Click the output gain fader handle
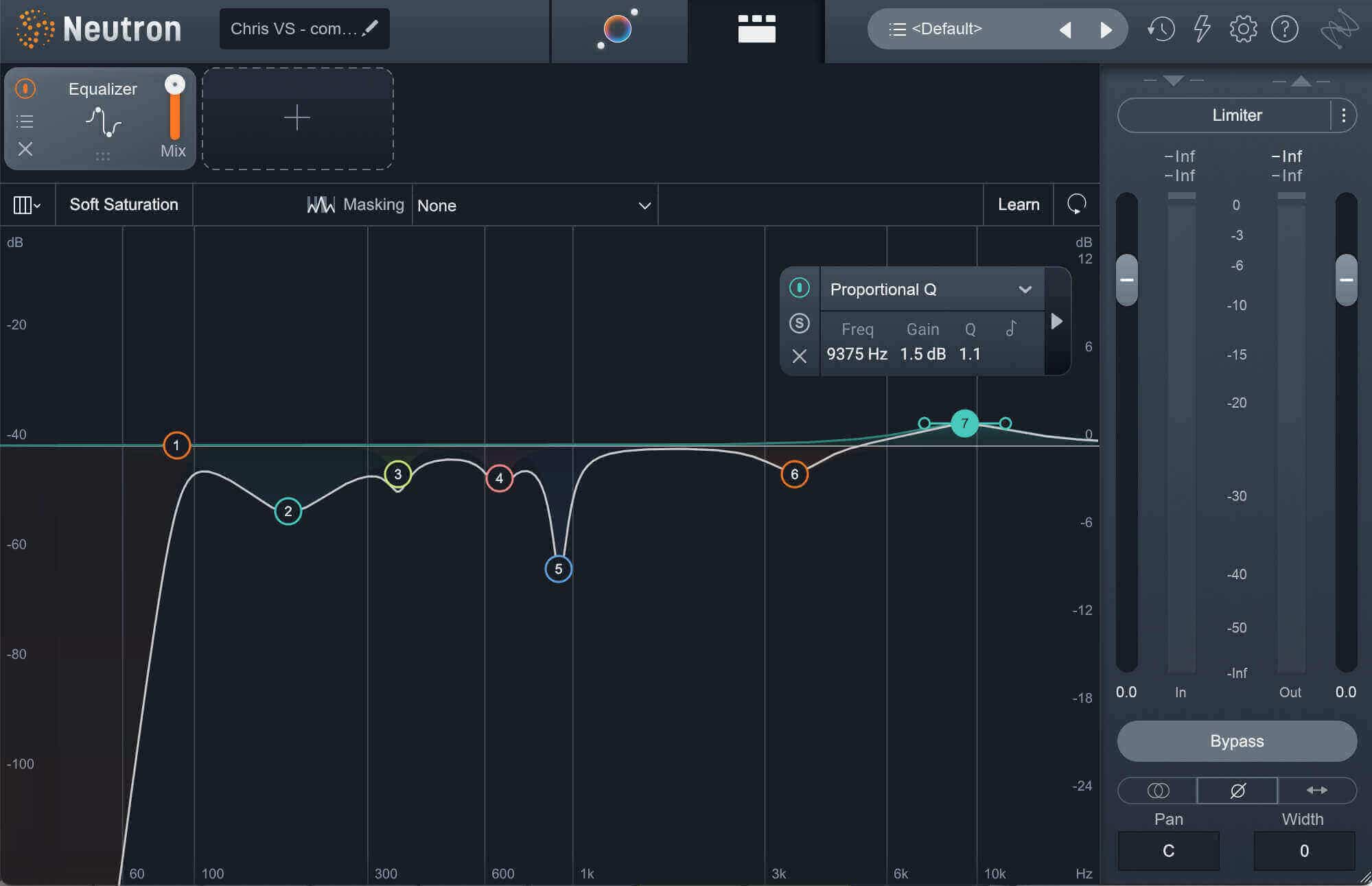 1346,279
